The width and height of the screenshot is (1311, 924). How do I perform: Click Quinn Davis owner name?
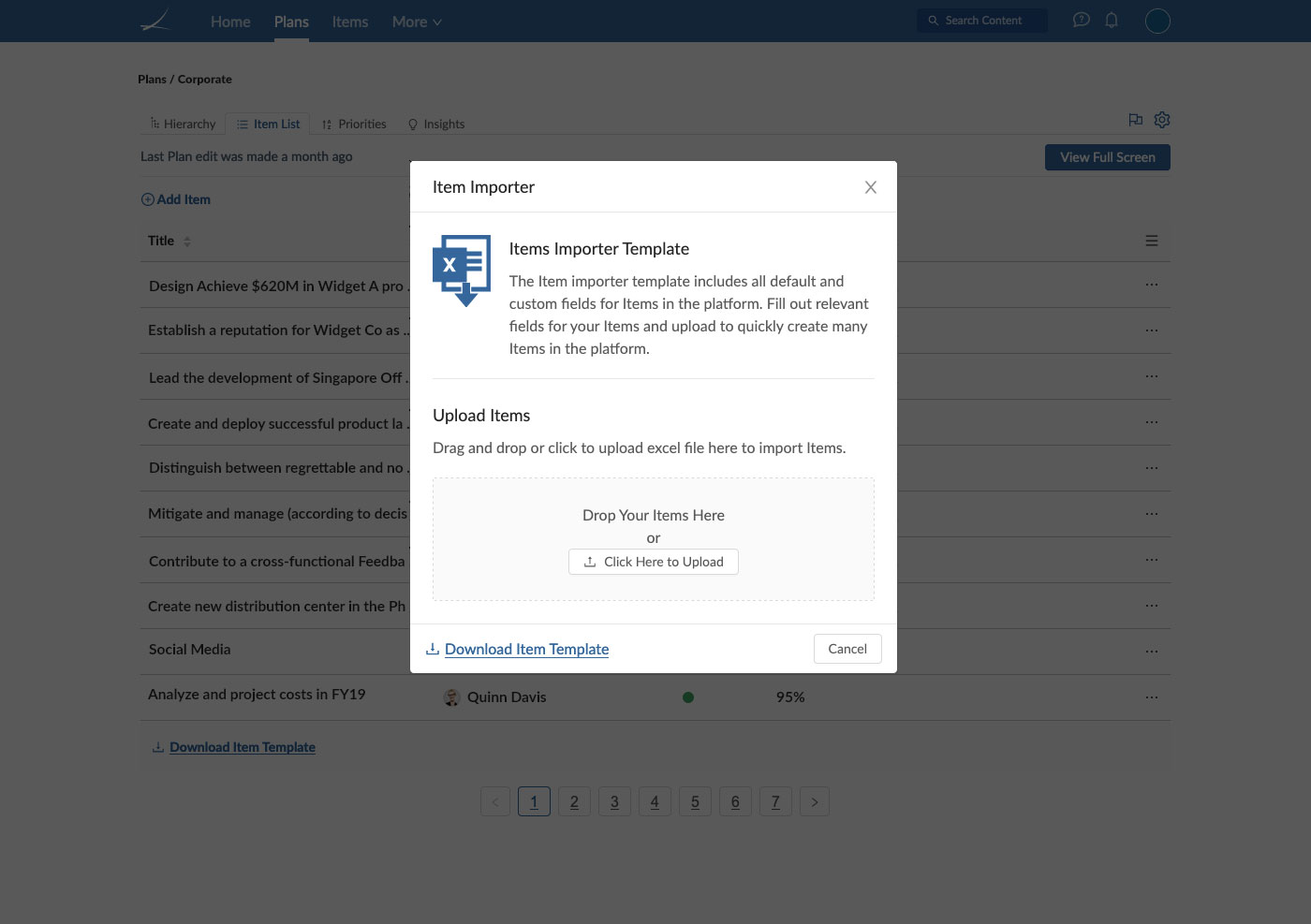(x=507, y=697)
